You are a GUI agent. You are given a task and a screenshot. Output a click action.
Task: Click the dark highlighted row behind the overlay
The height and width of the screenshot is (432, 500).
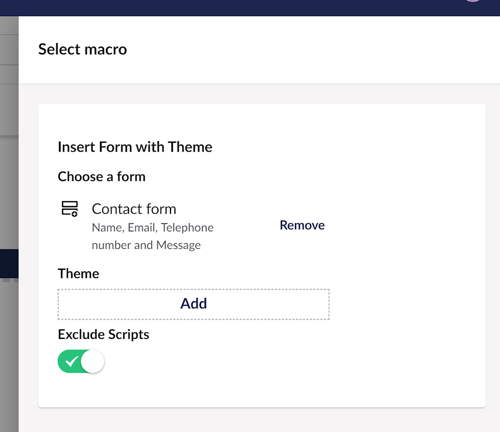point(9,263)
